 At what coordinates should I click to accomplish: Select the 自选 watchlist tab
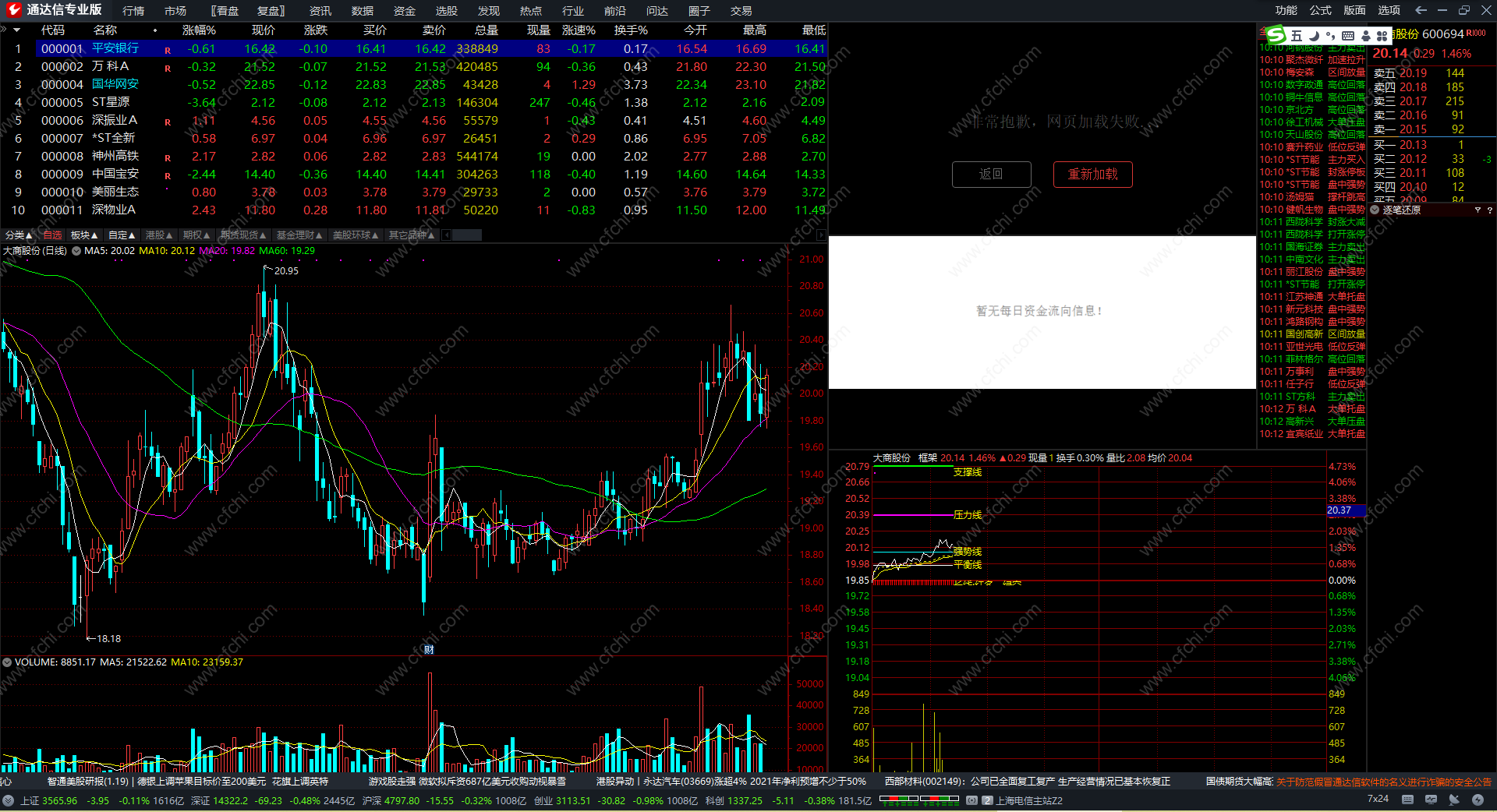tap(52, 235)
